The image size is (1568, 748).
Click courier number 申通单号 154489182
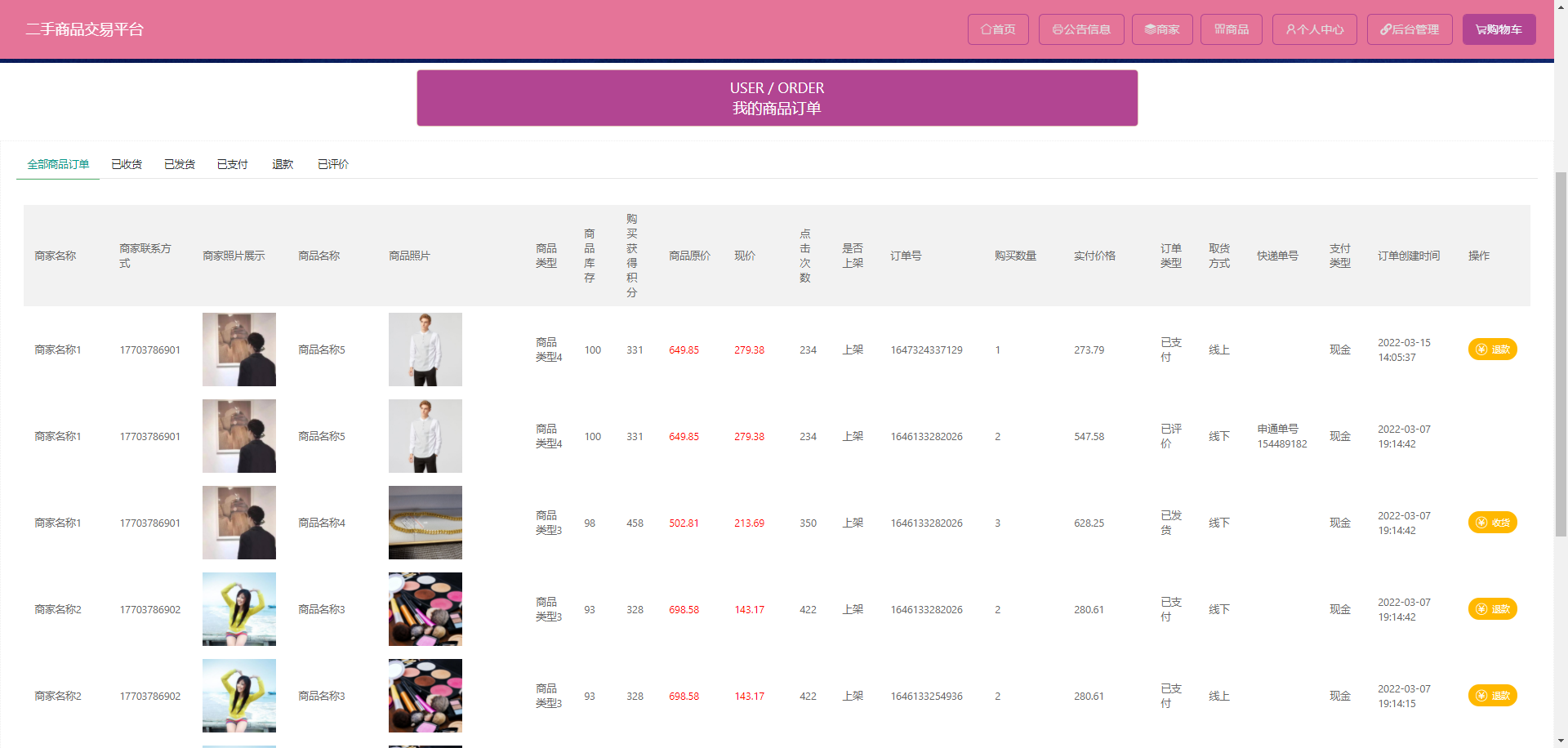(x=1282, y=436)
